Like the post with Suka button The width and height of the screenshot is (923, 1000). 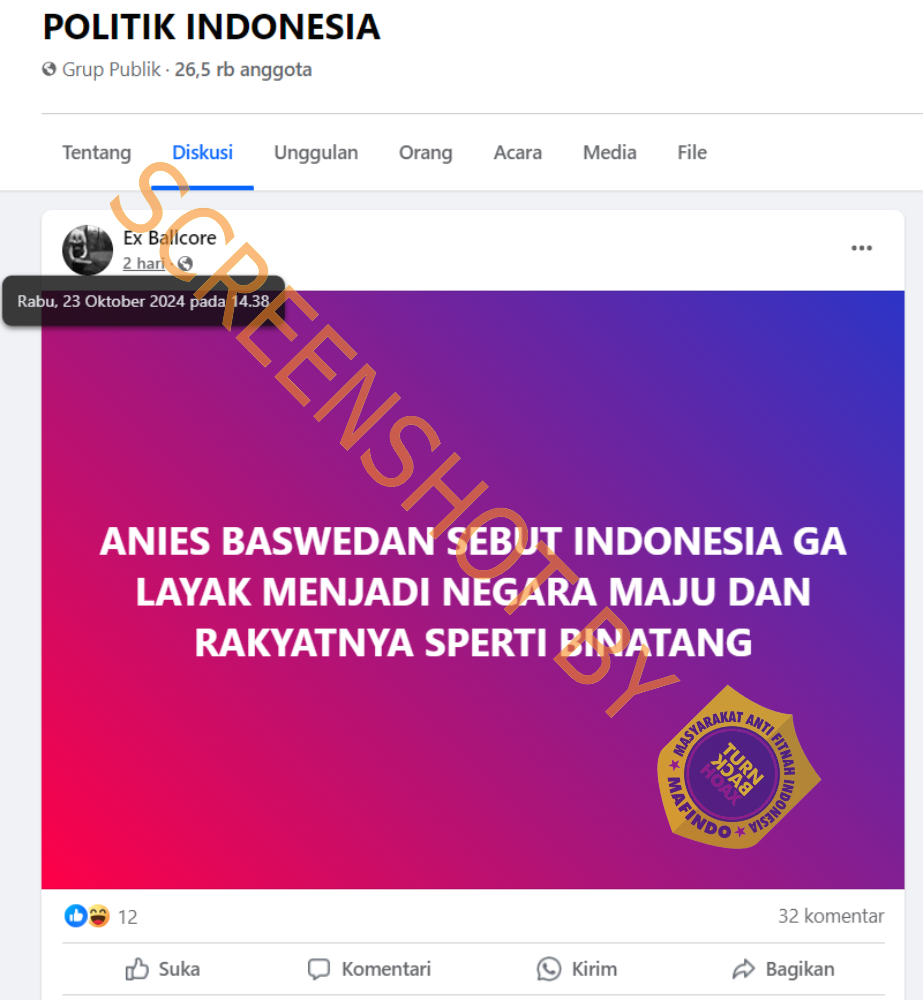(163, 969)
